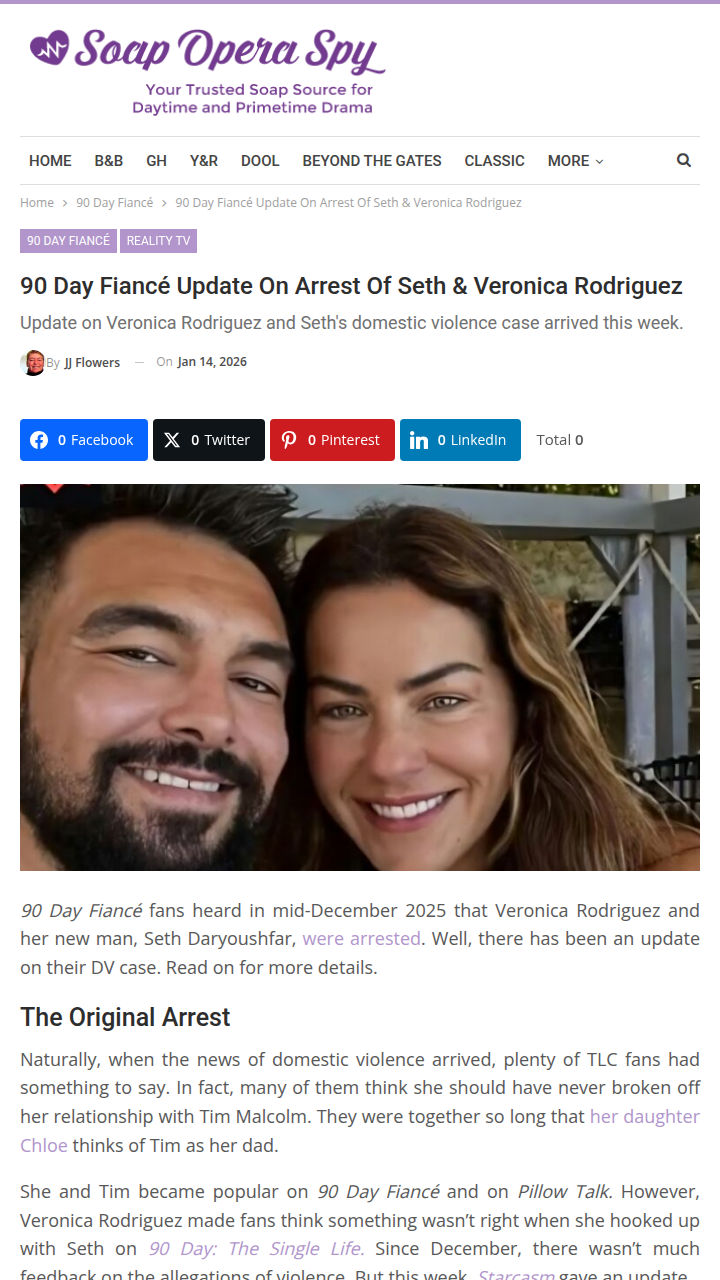The height and width of the screenshot is (1280, 720).
Task: Click JJ Flowers author avatar
Action: pos(33,362)
